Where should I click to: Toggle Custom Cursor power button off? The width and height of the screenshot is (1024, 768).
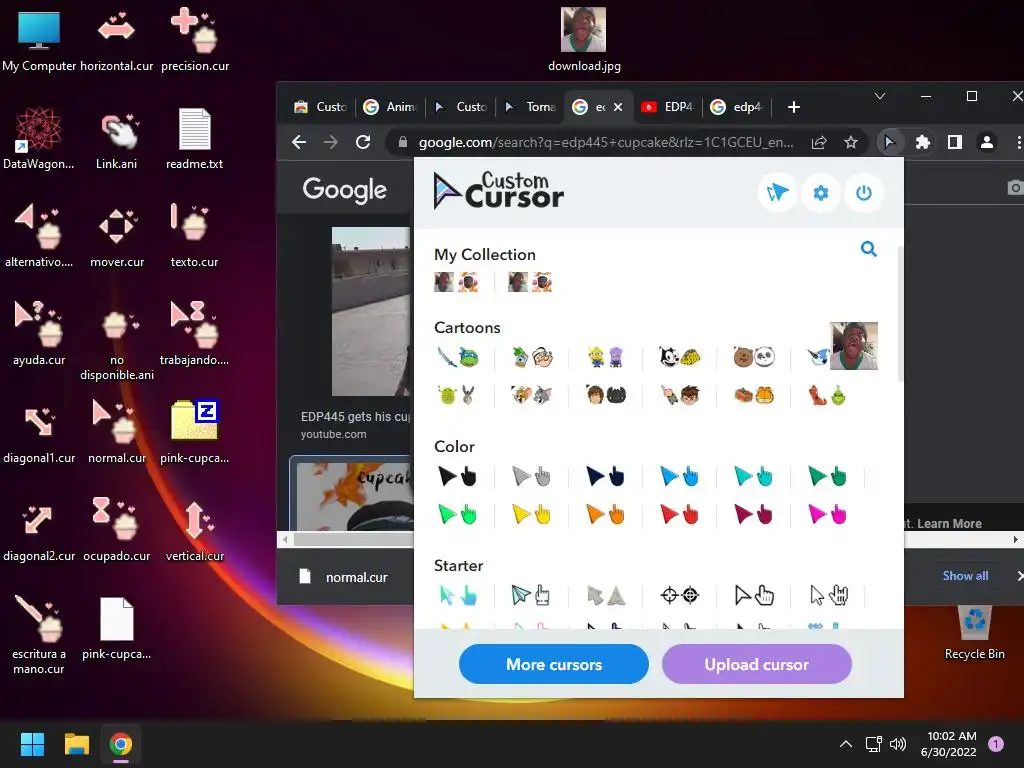pyautogui.click(x=863, y=193)
